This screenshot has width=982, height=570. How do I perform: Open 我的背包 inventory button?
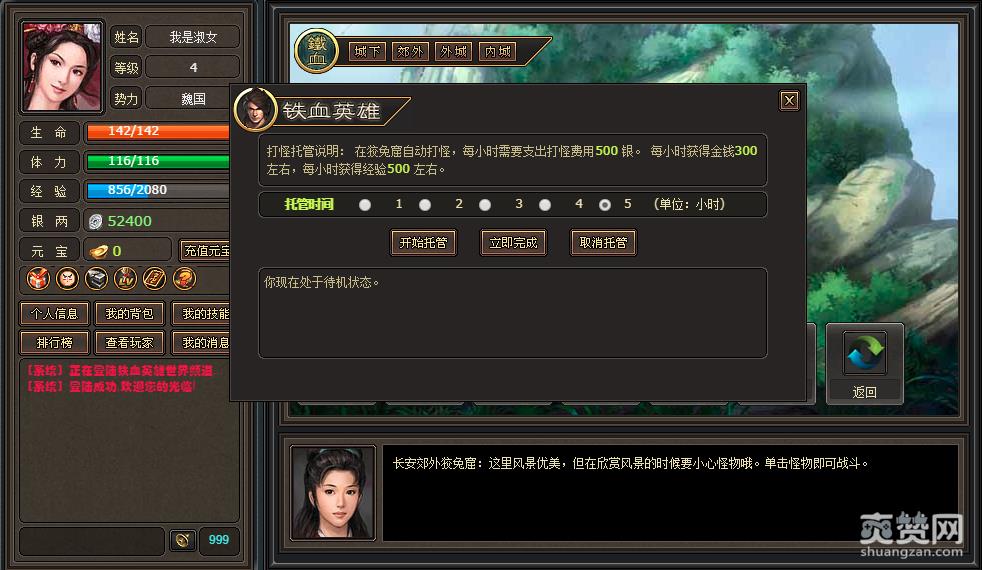(129, 313)
